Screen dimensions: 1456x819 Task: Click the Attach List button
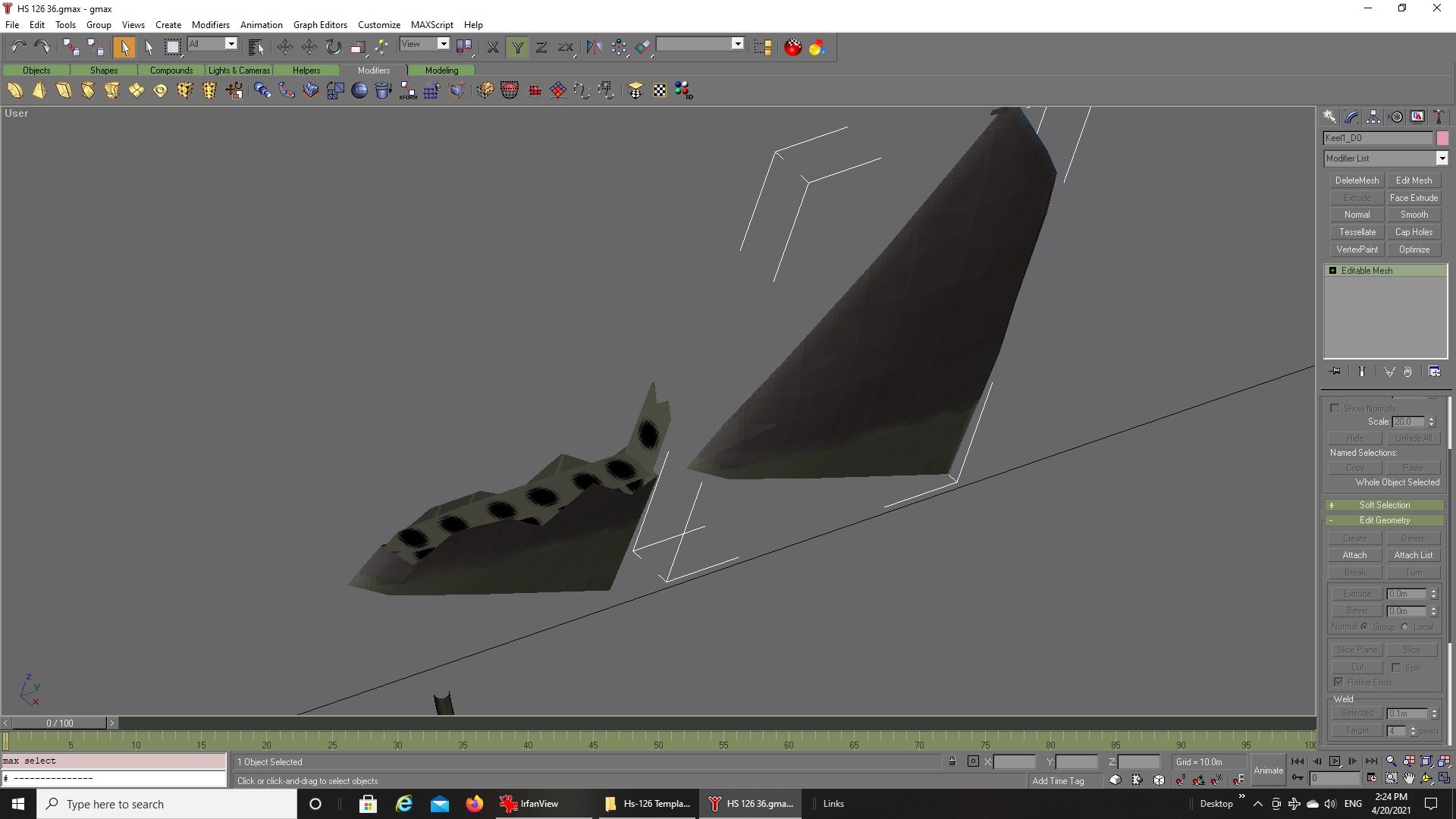point(1413,555)
